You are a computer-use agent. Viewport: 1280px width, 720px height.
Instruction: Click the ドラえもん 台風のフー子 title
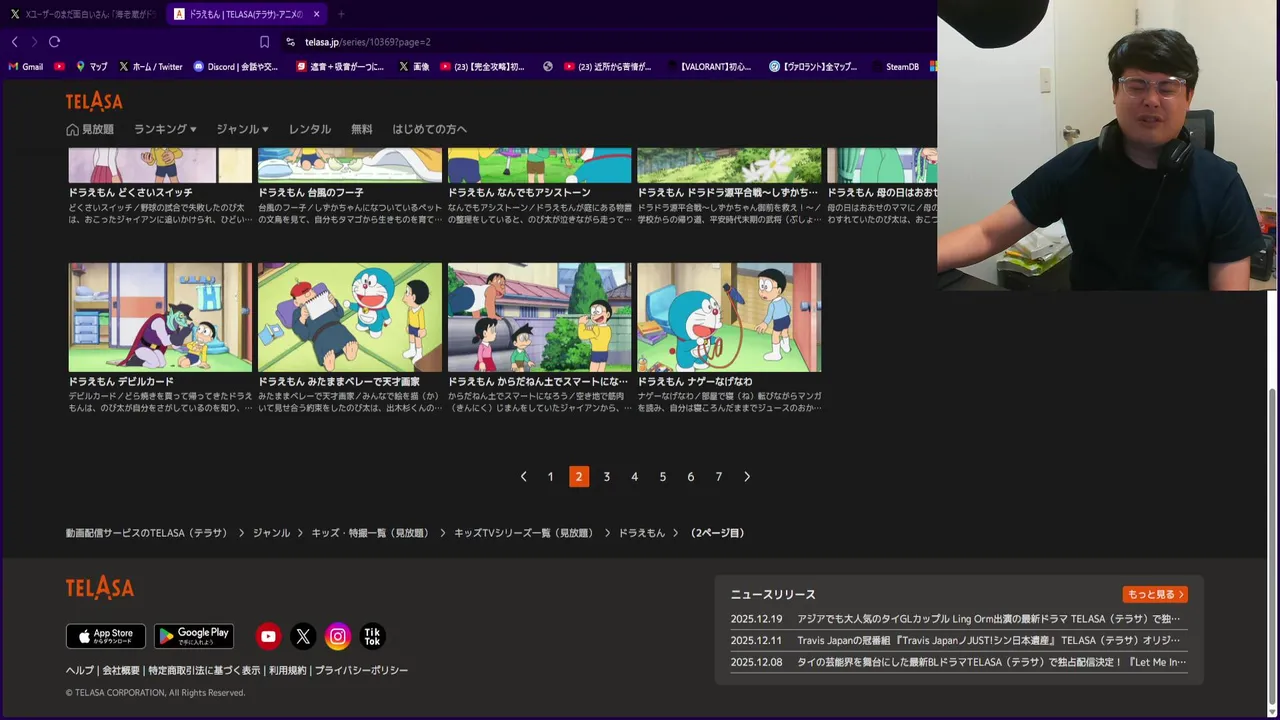(x=311, y=192)
